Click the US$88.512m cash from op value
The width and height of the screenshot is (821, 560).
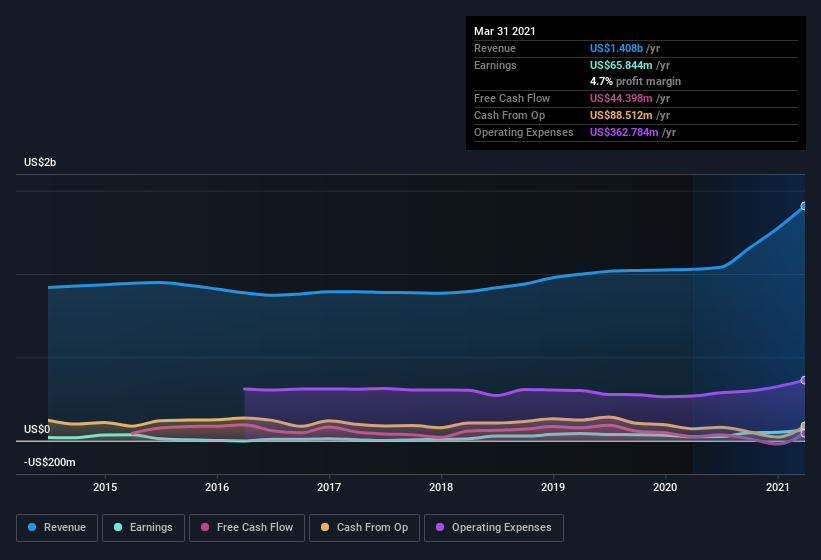[x=621, y=115]
